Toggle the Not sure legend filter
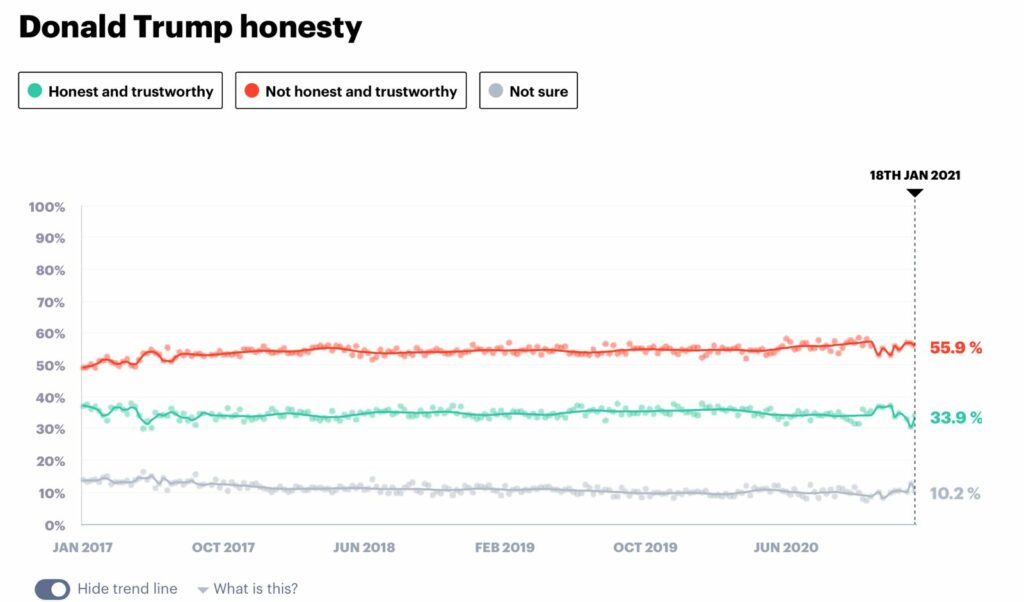The height and width of the screenshot is (602, 1024). 528,91
